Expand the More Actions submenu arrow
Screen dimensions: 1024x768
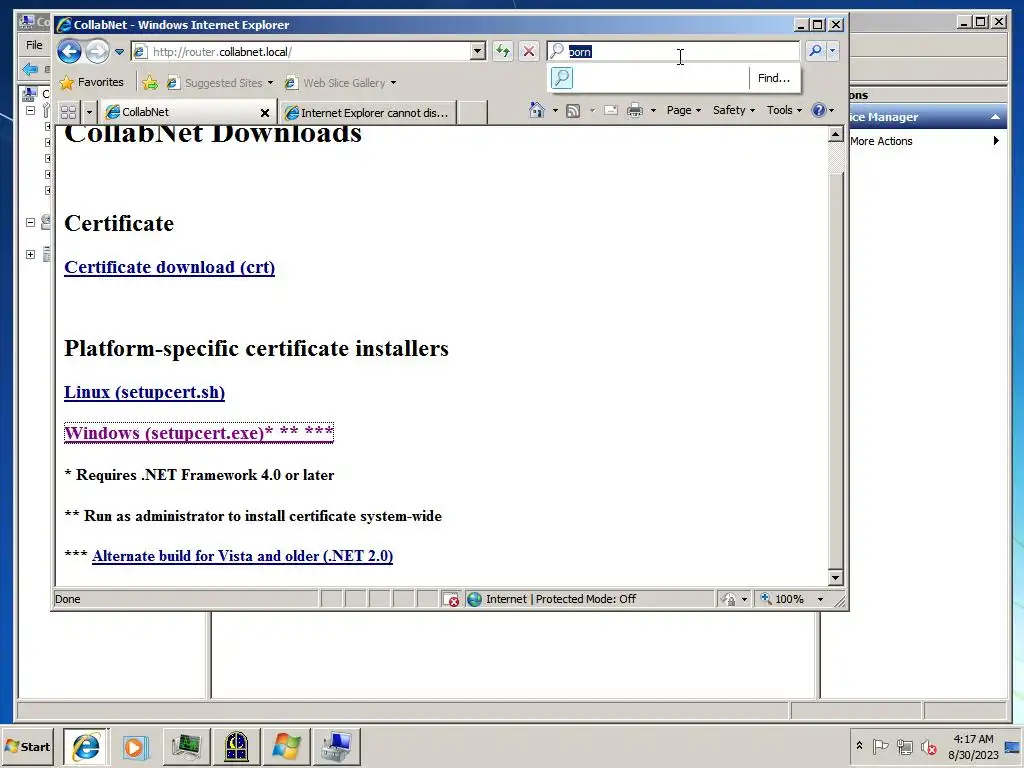pos(995,141)
